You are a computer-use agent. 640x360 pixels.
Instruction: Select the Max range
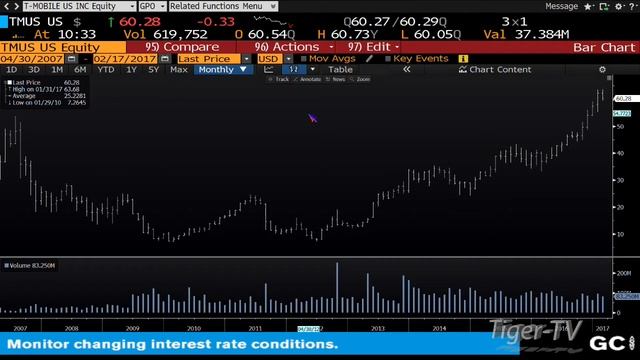pos(179,70)
